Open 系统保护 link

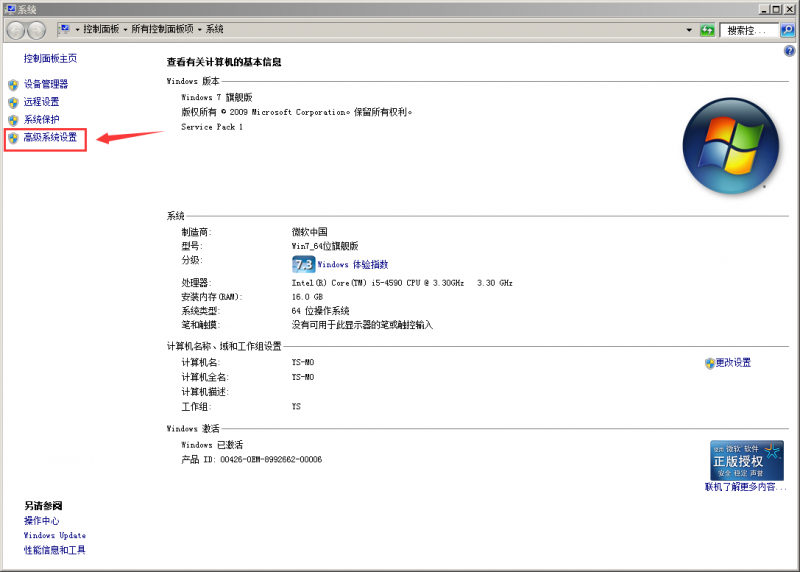[41, 120]
